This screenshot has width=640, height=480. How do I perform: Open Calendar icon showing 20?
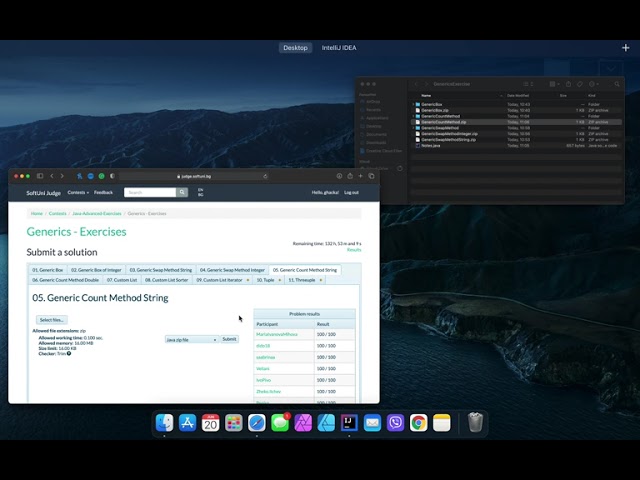[211, 423]
